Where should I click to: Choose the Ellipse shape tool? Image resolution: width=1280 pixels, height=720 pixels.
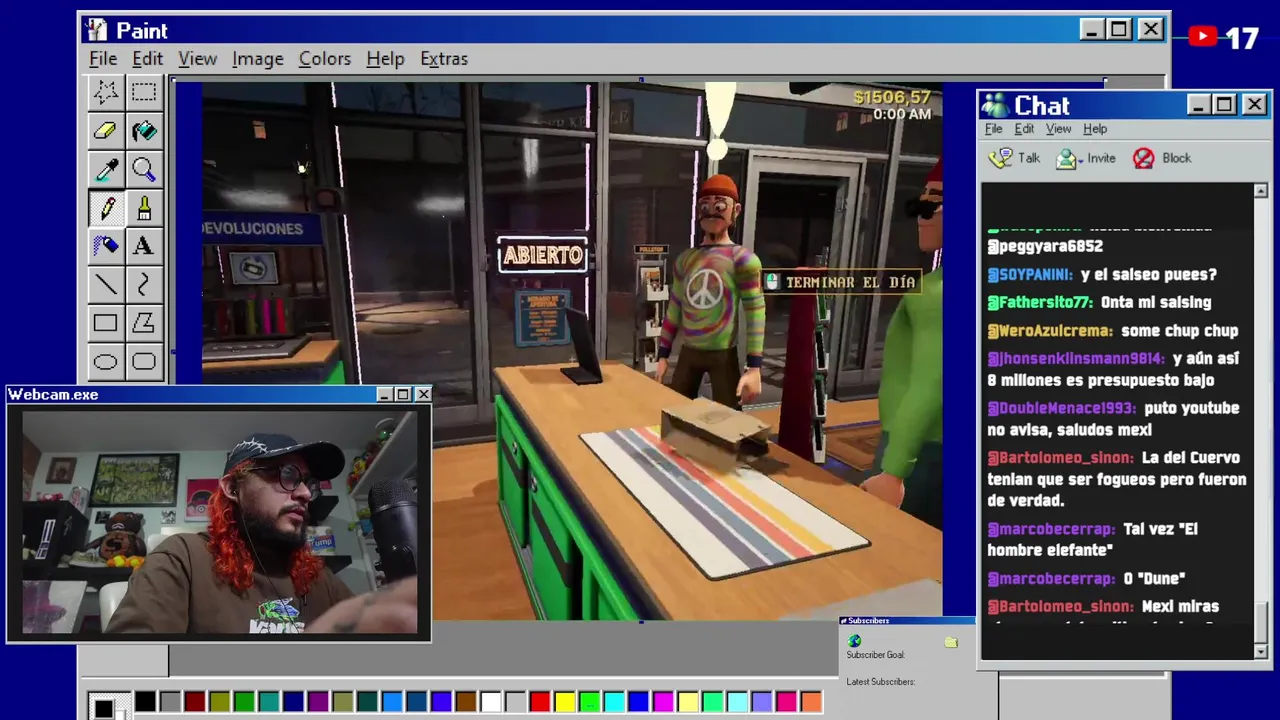tap(105, 361)
